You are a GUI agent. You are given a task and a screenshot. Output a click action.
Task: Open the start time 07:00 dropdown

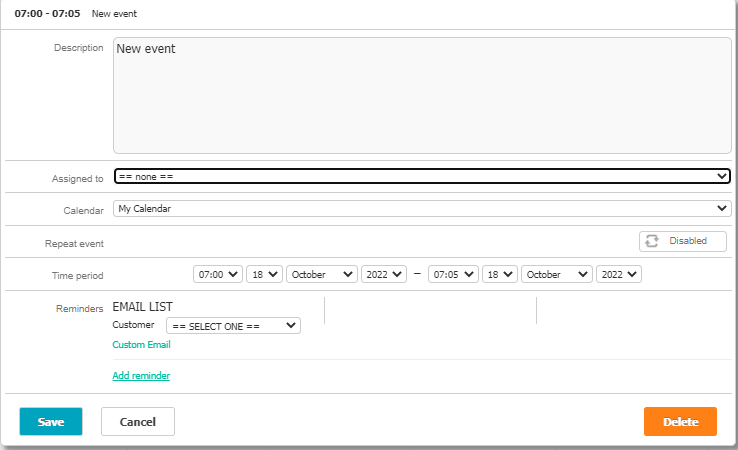pyautogui.click(x=217, y=274)
